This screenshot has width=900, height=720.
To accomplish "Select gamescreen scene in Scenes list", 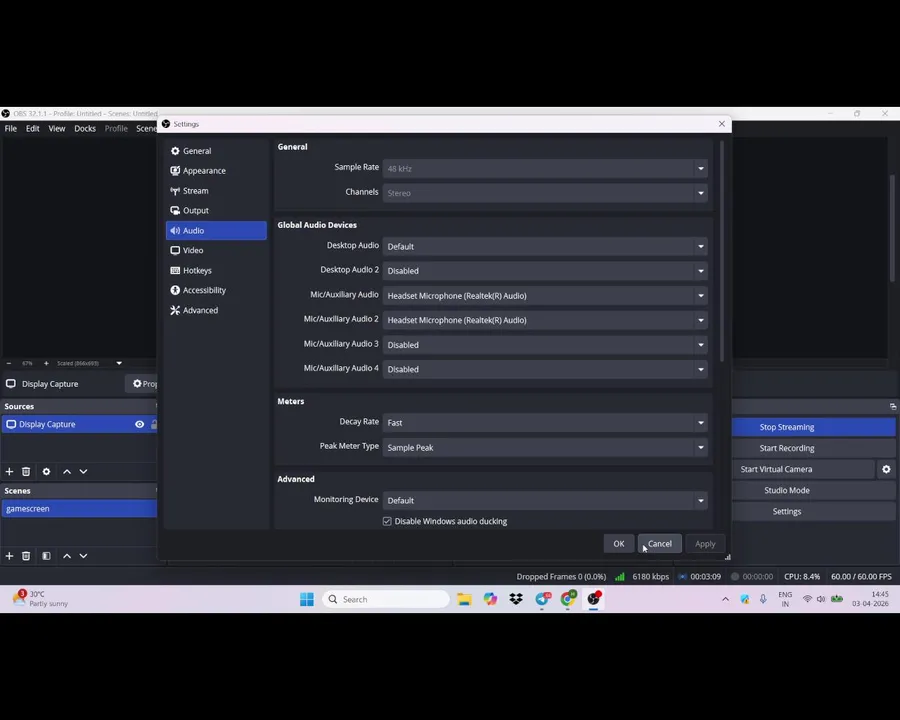I will tap(79, 509).
